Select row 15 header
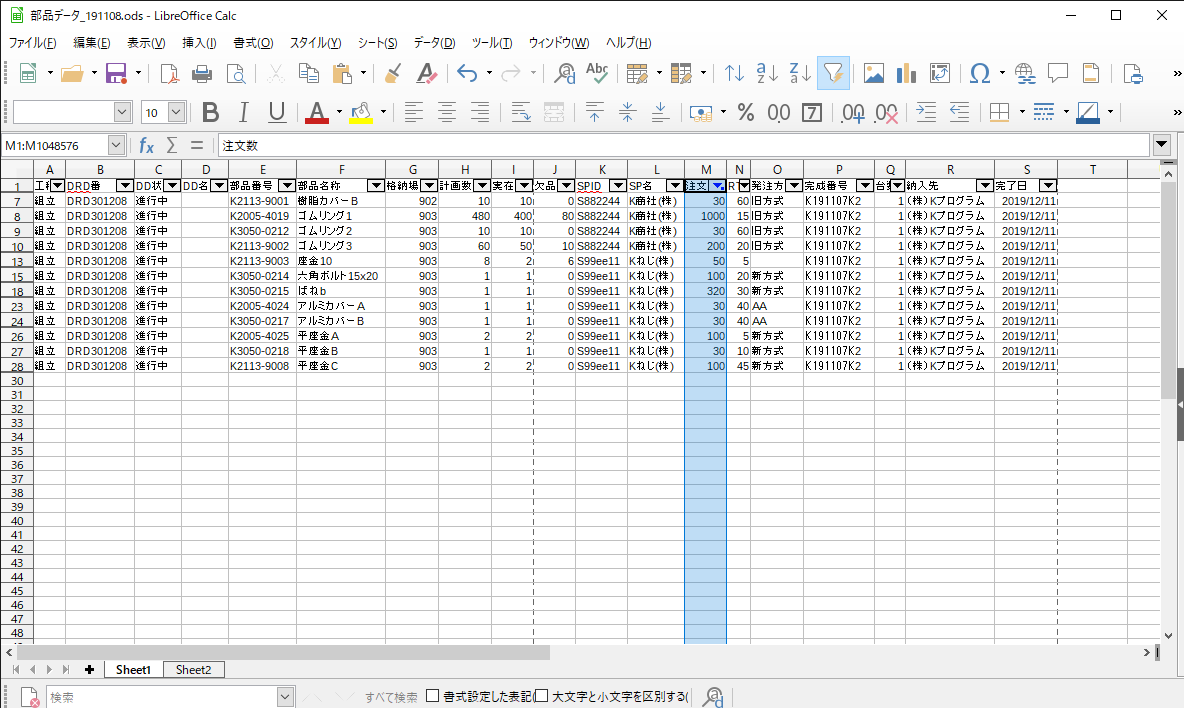This screenshot has width=1184, height=708. (x=17, y=276)
